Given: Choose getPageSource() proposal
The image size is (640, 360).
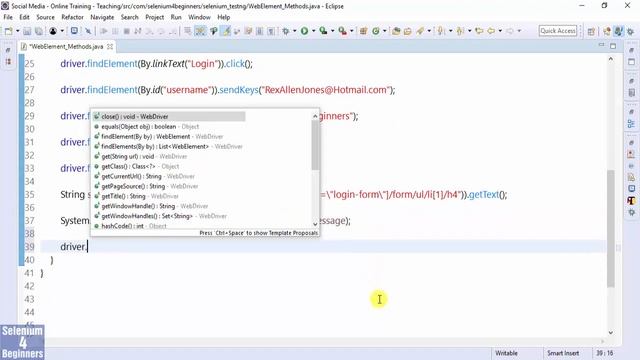Looking at the screenshot, I should click(x=146, y=186).
